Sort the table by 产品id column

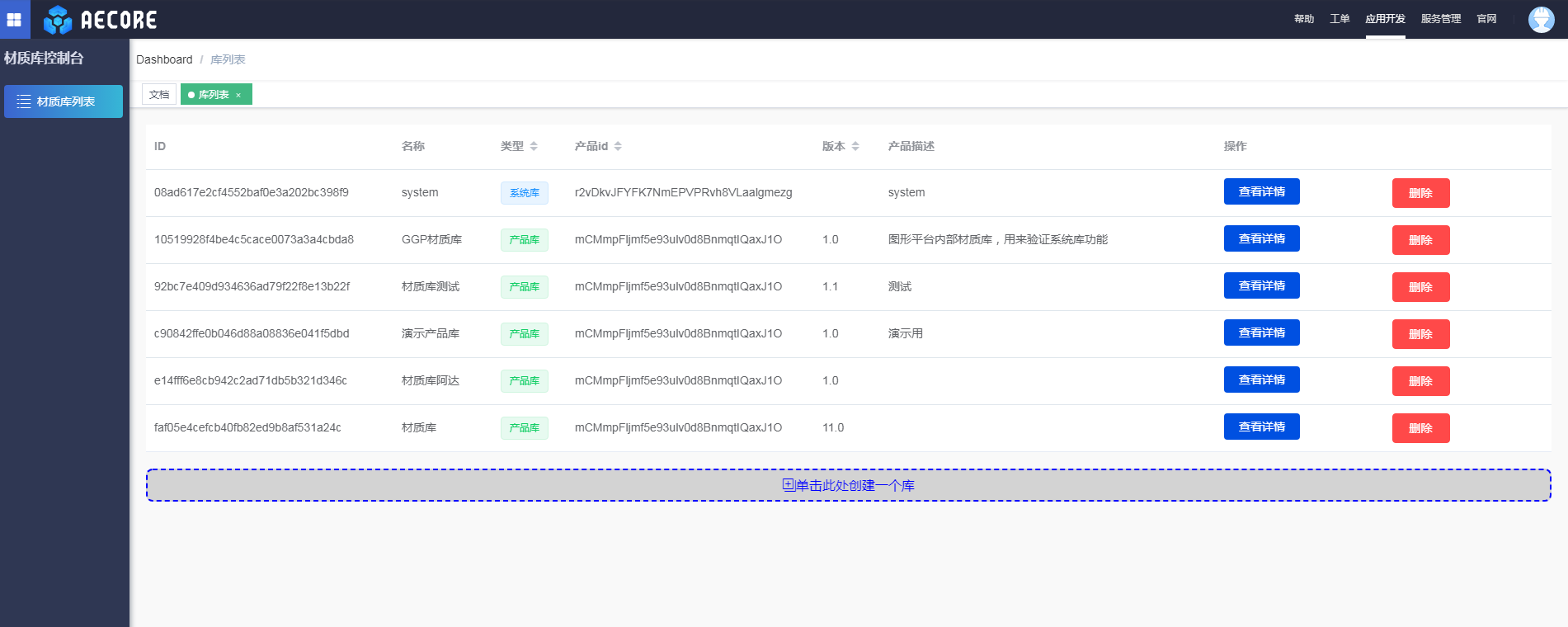tap(618, 146)
